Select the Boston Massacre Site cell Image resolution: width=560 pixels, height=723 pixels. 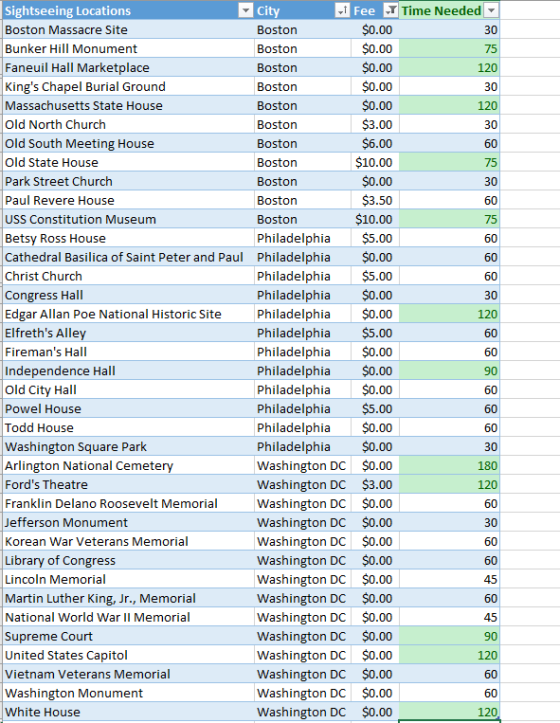(x=128, y=30)
